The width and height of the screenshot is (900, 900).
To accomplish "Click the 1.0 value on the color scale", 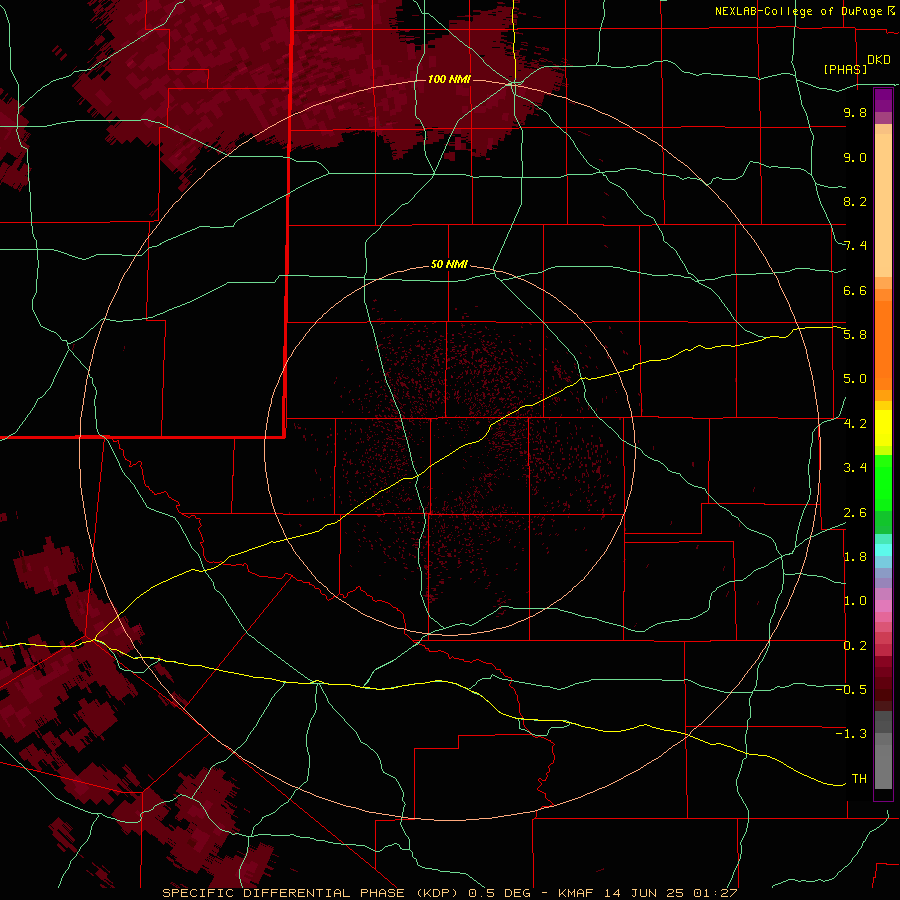I will (855, 601).
